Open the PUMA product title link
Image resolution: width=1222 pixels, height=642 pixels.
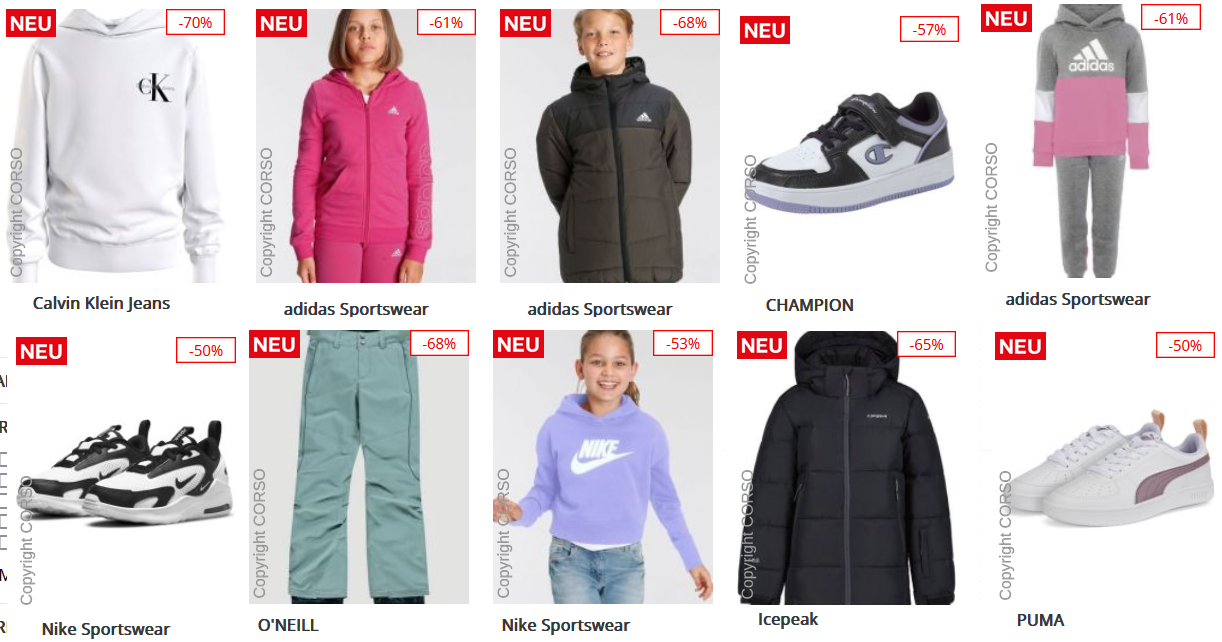1041,620
